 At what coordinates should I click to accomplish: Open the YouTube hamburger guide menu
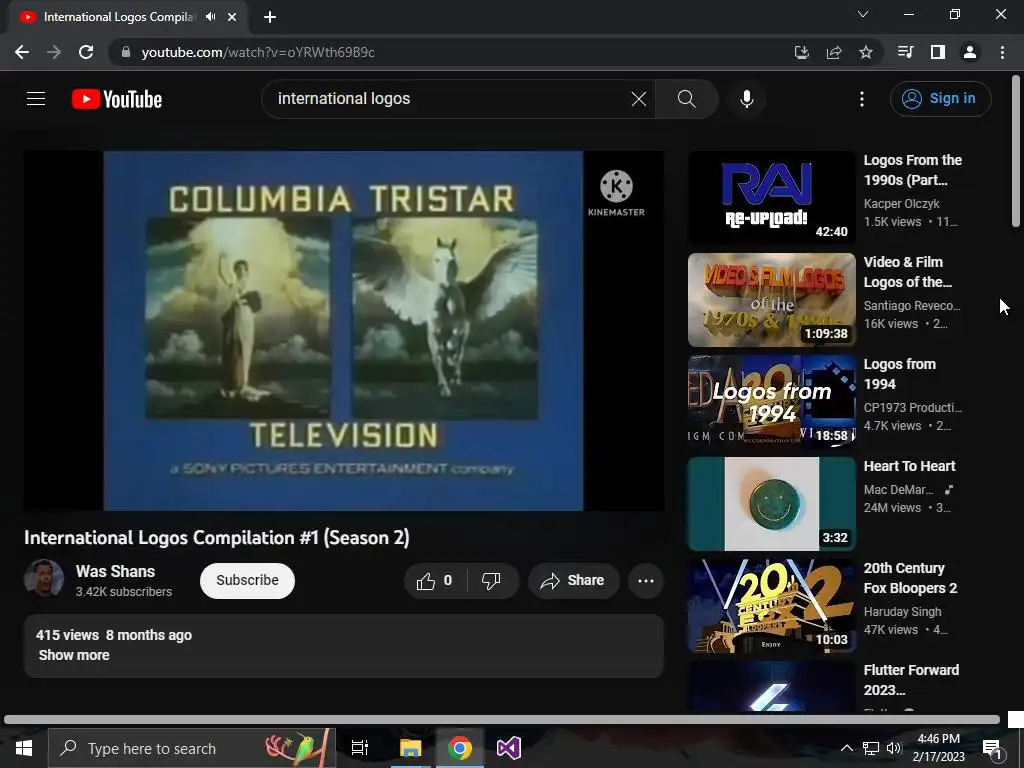(36, 99)
